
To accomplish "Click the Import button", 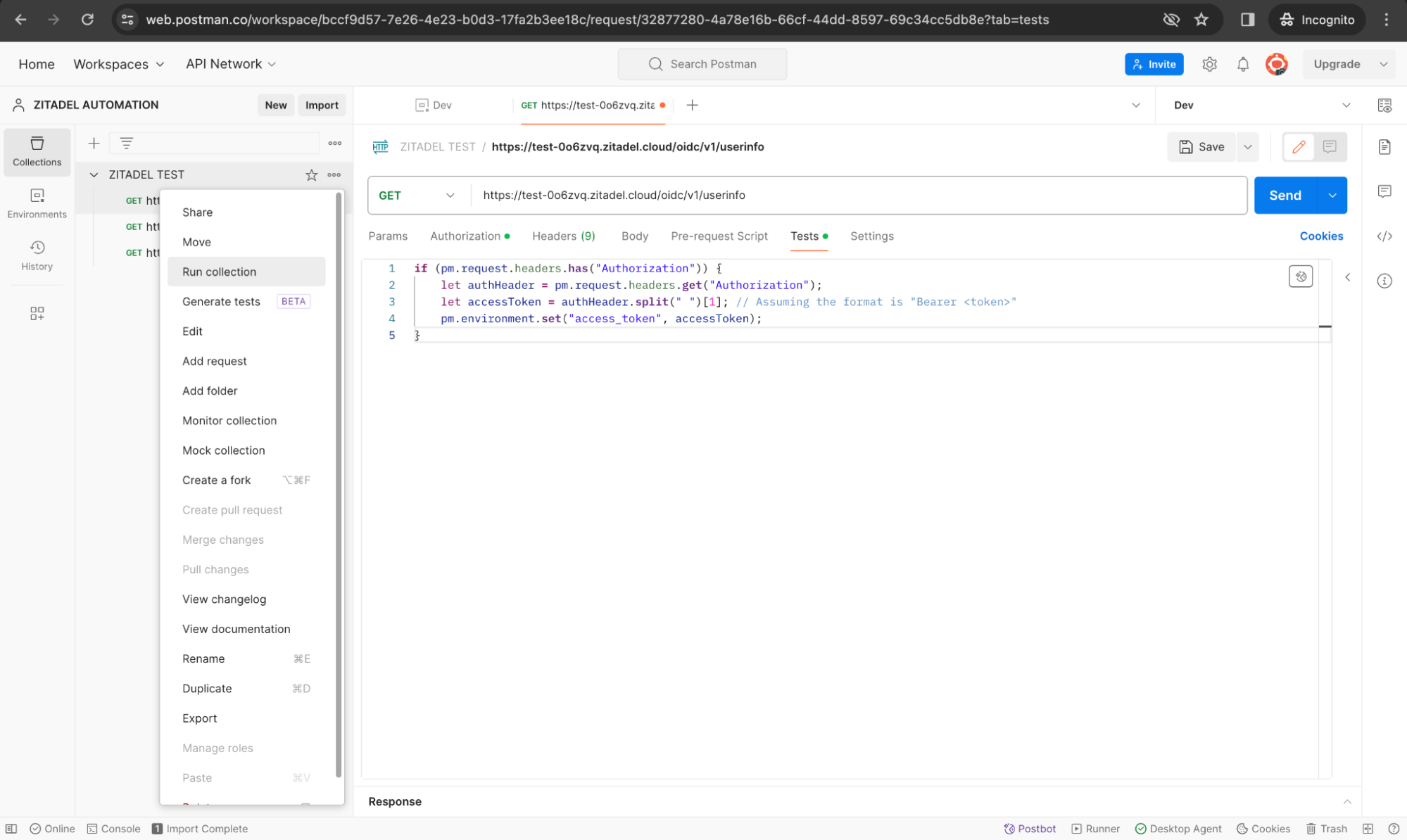I will point(322,106).
